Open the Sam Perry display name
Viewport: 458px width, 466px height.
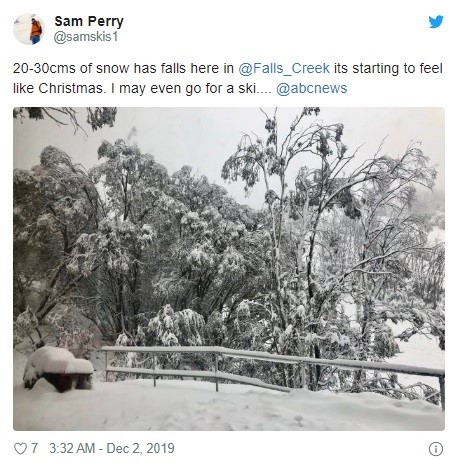[89, 21]
